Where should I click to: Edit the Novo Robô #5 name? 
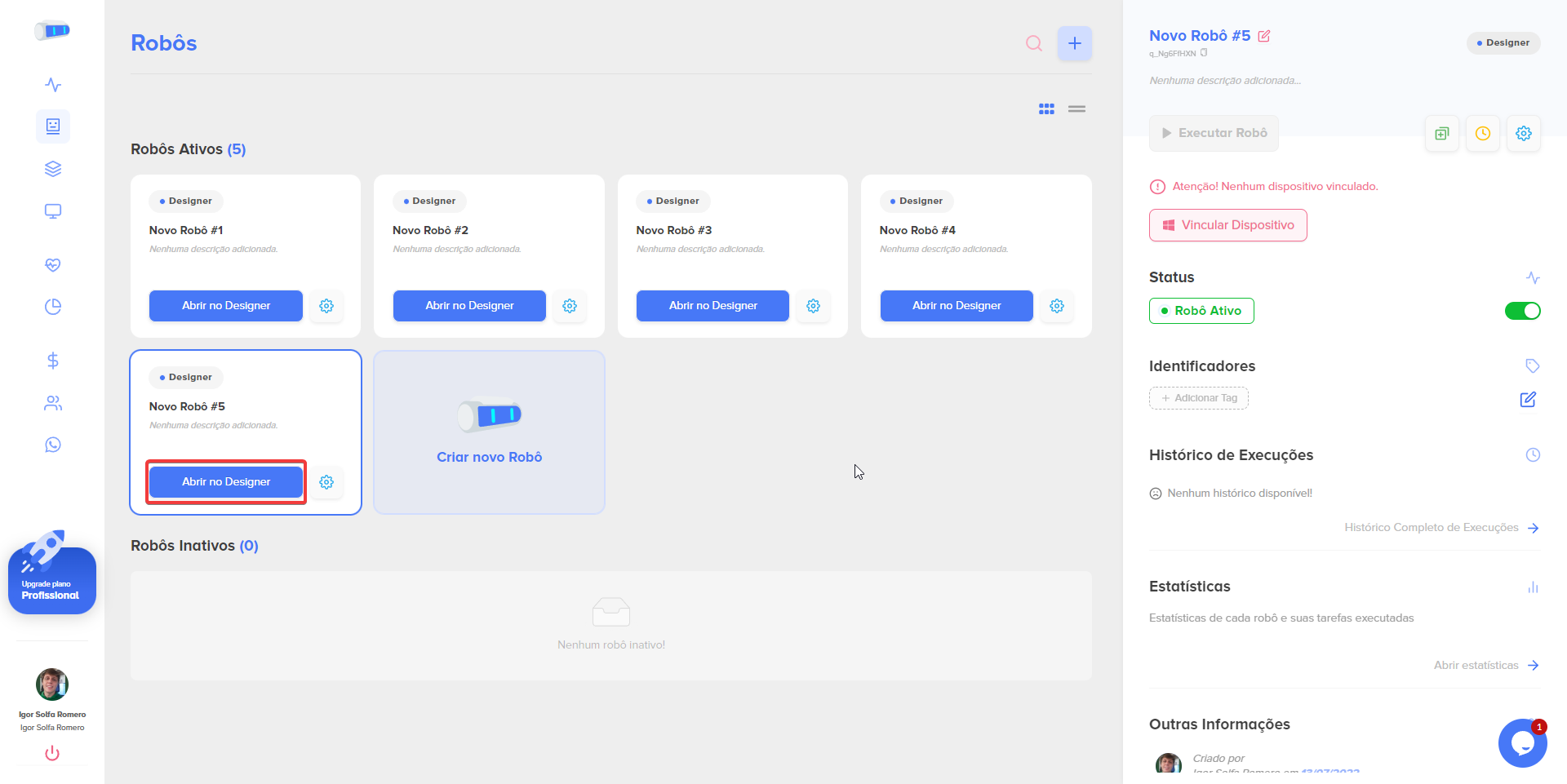click(x=1264, y=36)
